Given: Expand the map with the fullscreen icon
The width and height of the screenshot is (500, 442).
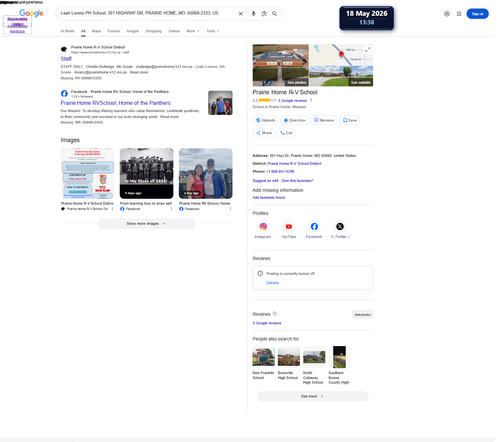Looking at the screenshot, I should [x=367, y=50].
